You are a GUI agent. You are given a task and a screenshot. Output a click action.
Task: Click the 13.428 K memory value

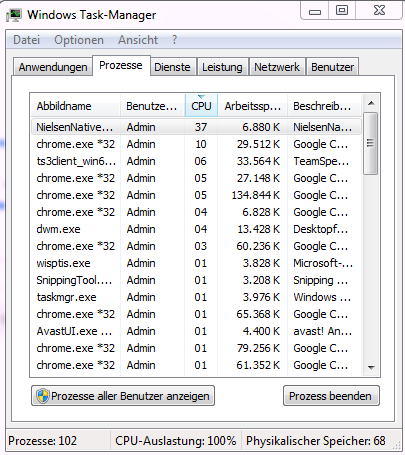(258, 229)
